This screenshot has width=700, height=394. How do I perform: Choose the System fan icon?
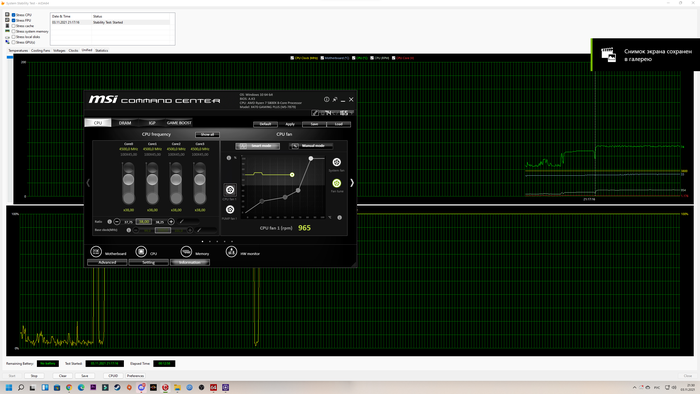(337, 162)
